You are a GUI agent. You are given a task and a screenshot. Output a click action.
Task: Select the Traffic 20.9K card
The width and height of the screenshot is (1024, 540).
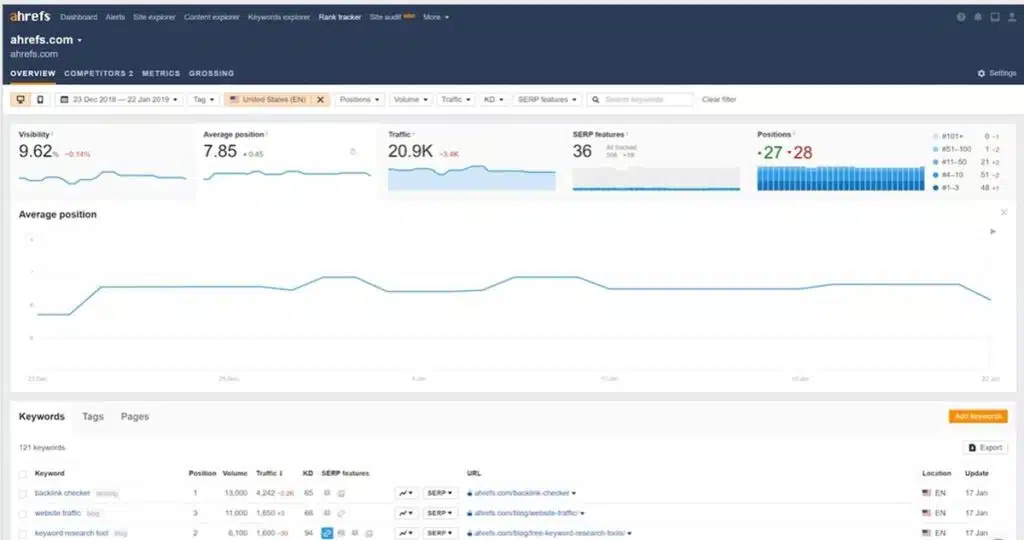(x=472, y=160)
